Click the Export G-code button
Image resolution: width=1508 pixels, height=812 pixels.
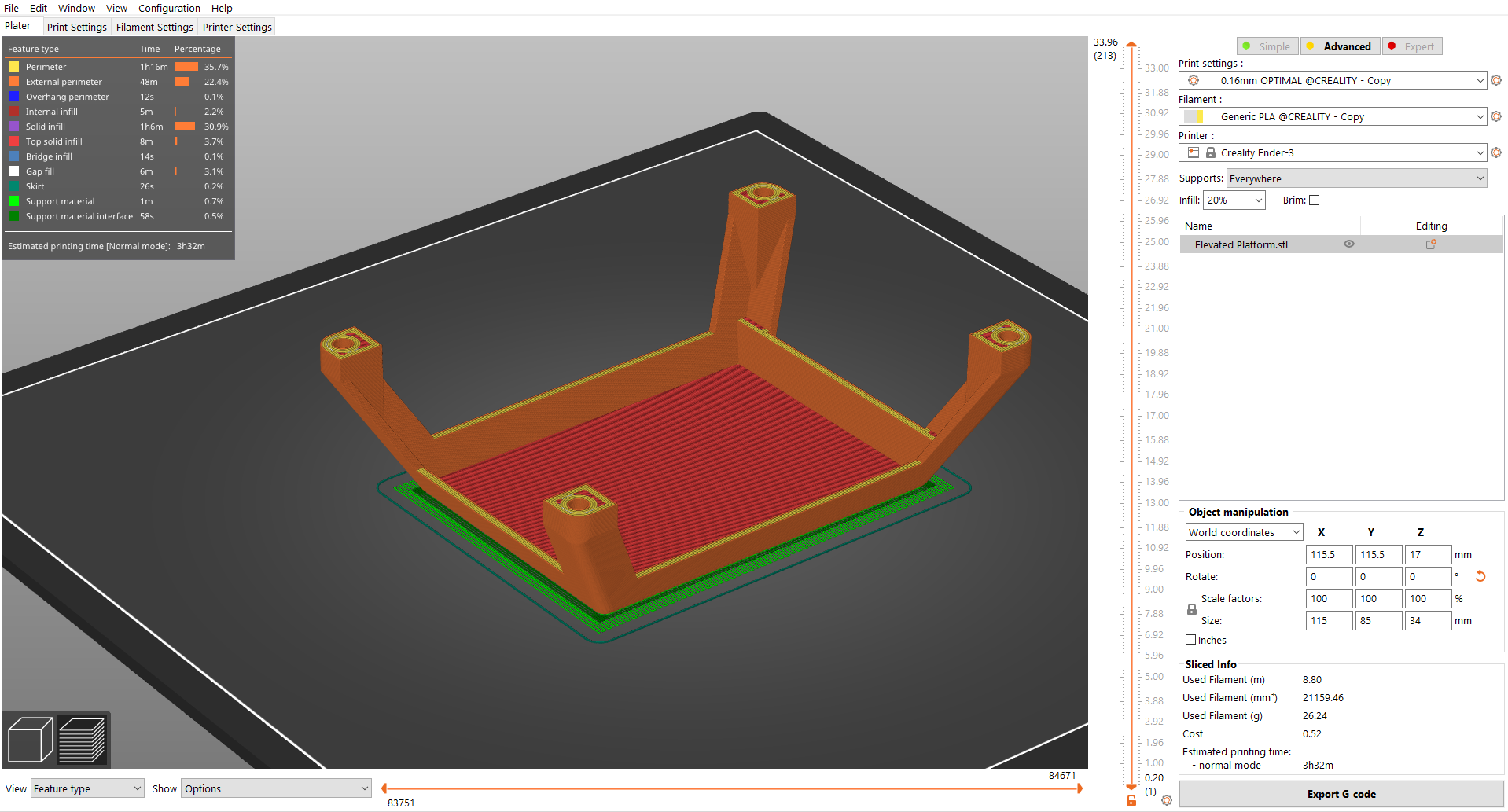click(x=1341, y=794)
